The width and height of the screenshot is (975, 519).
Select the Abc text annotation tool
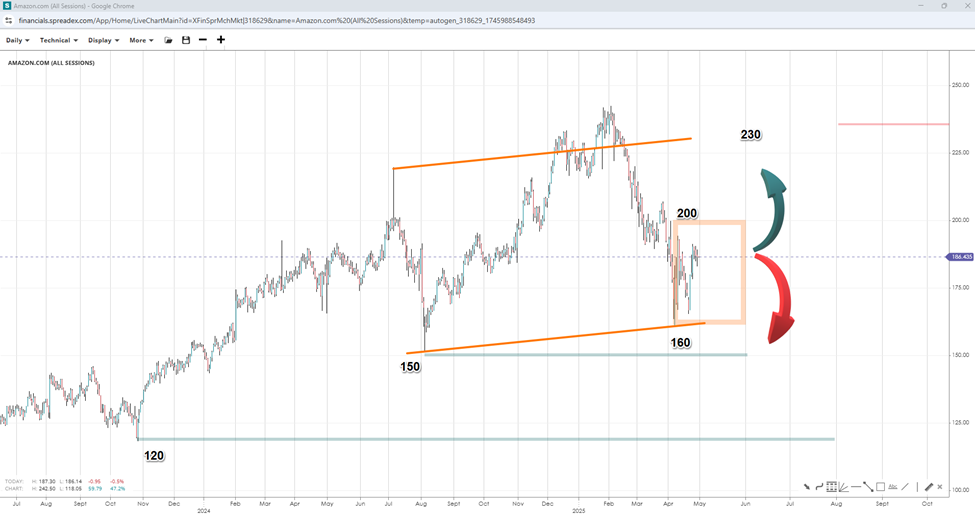(x=893, y=487)
